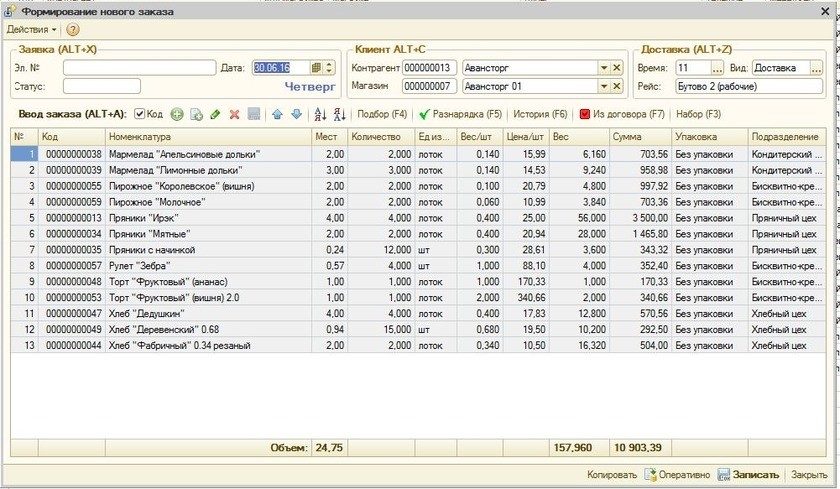This screenshot has width=840, height=489.
Task: Open calendar picker for Дата field
Action: click(317, 68)
